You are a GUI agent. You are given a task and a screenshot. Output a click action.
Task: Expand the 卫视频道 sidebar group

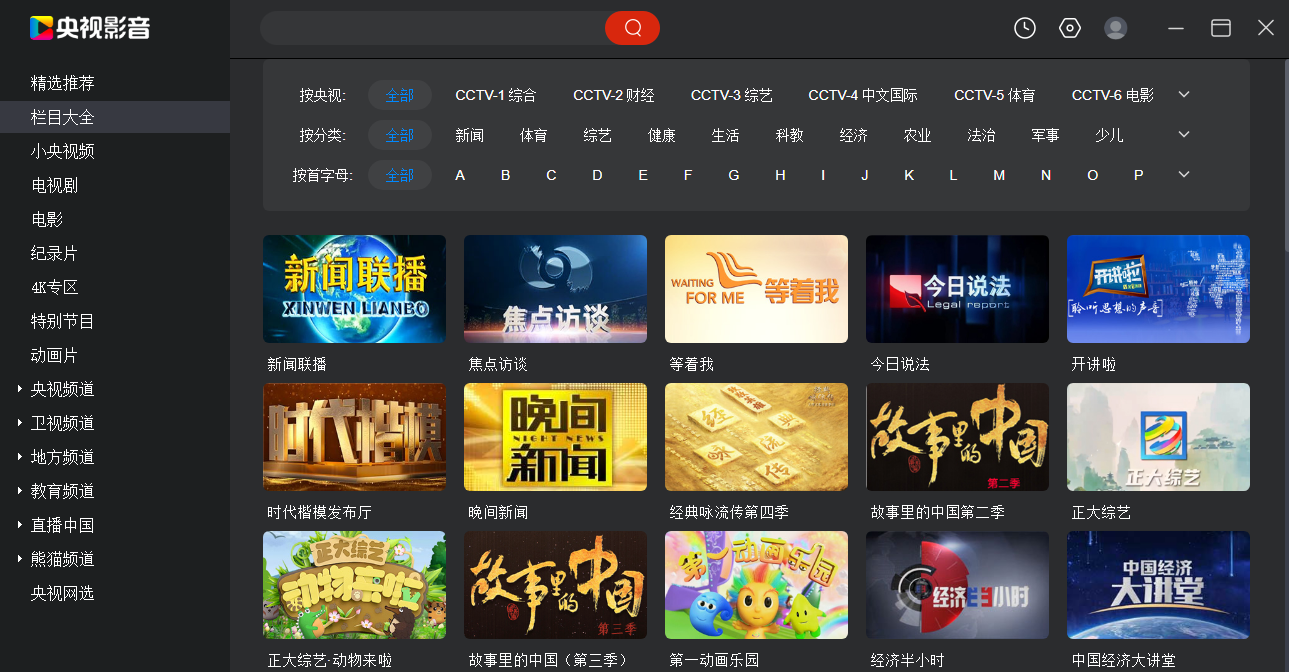[x=20, y=423]
